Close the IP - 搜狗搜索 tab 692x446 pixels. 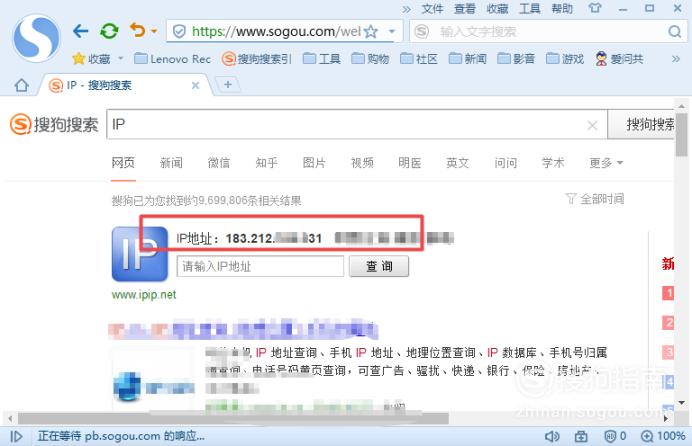[195, 86]
